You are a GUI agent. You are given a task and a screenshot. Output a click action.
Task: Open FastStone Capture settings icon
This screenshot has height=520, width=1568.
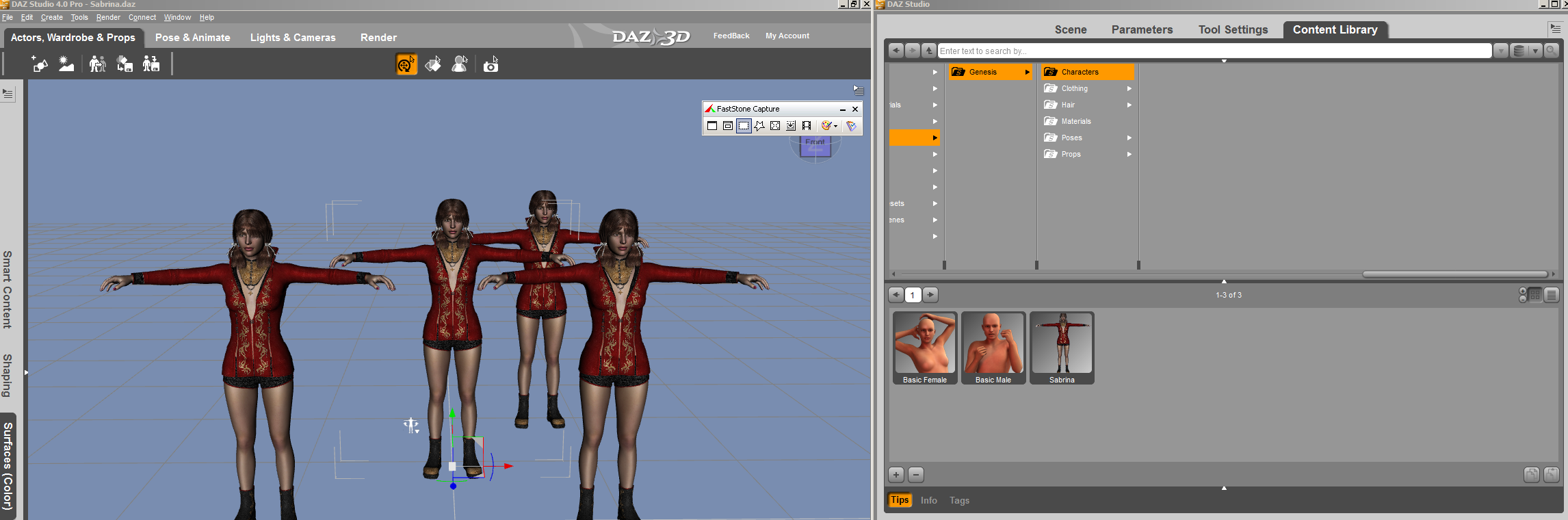coord(851,126)
